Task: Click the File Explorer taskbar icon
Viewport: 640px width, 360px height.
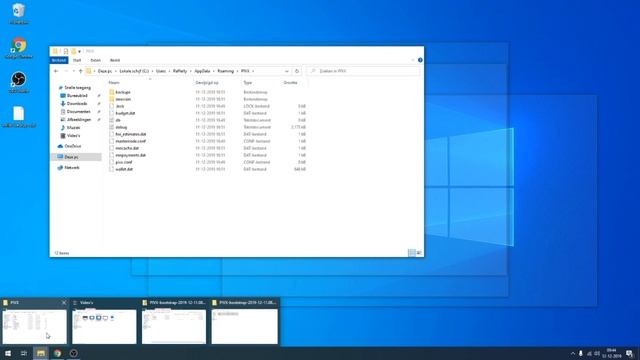Action: click(x=41, y=353)
